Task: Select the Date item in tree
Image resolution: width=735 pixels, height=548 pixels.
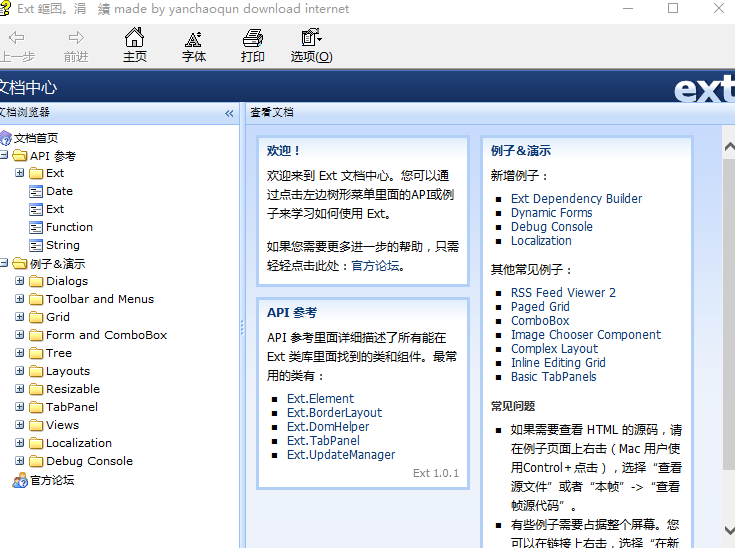Action: pos(59,191)
